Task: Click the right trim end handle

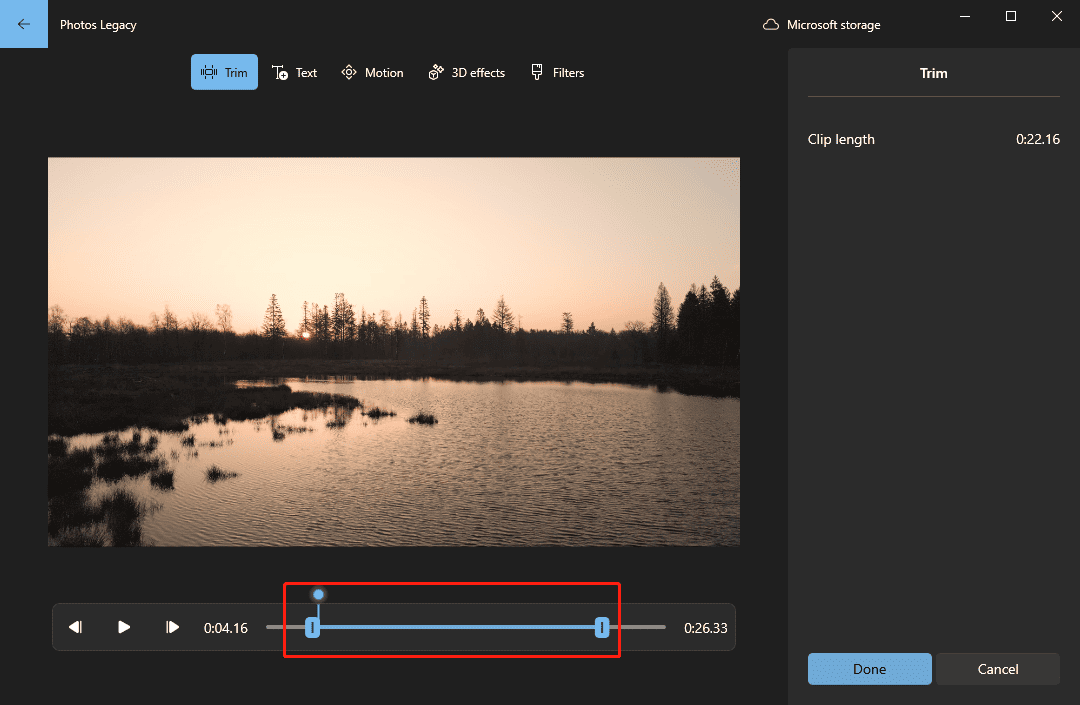Action: pyautogui.click(x=602, y=627)
